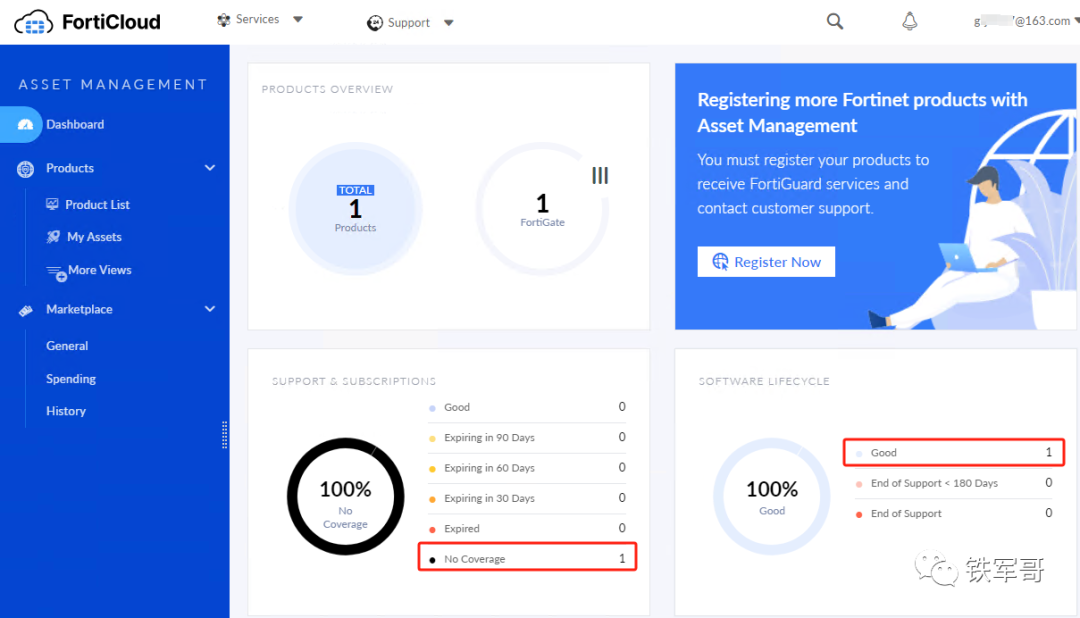Open Product List
Screen dimensions: 1080x618
(x=97, y=205)
